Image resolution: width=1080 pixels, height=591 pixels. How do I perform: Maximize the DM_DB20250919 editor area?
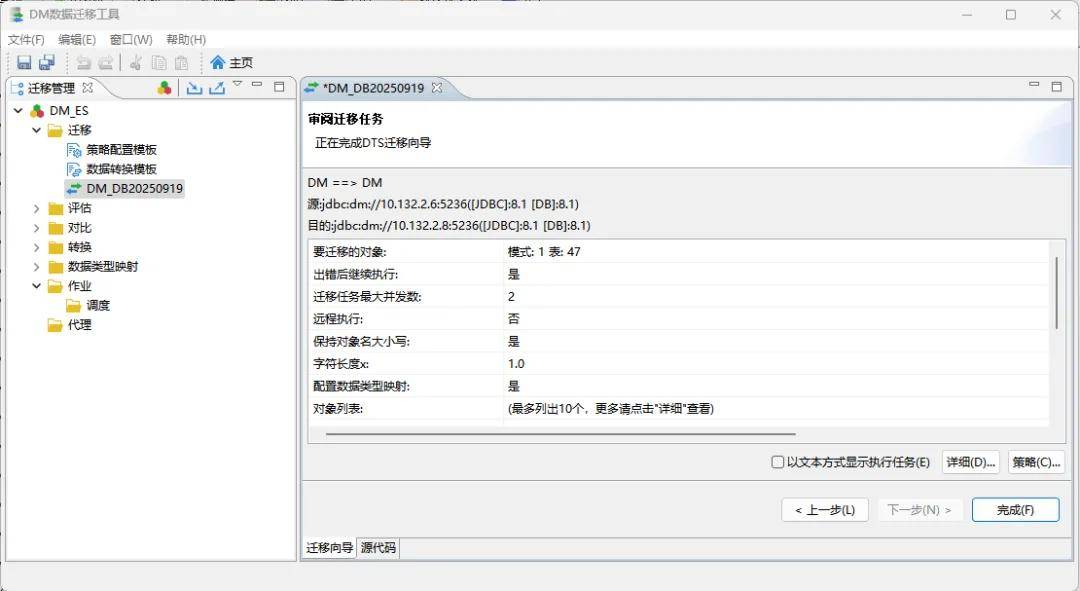click(1057, 86)
